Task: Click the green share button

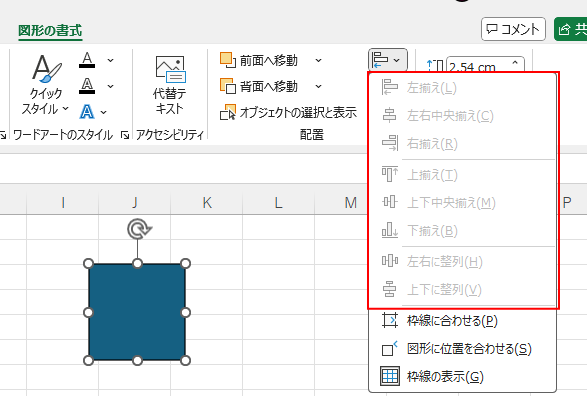Action: pos(571,29)
